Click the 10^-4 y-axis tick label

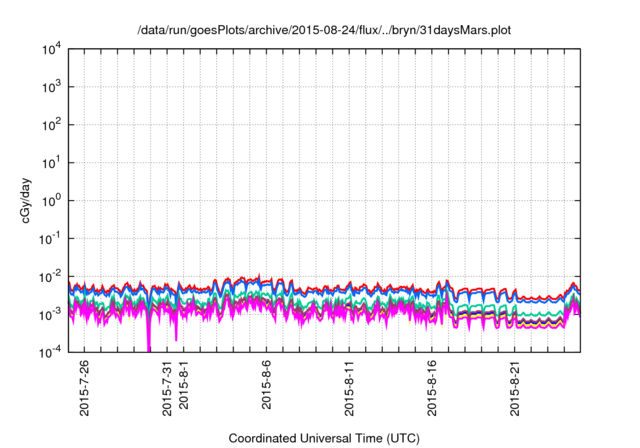pyautogui.click(x=50, y=353)
